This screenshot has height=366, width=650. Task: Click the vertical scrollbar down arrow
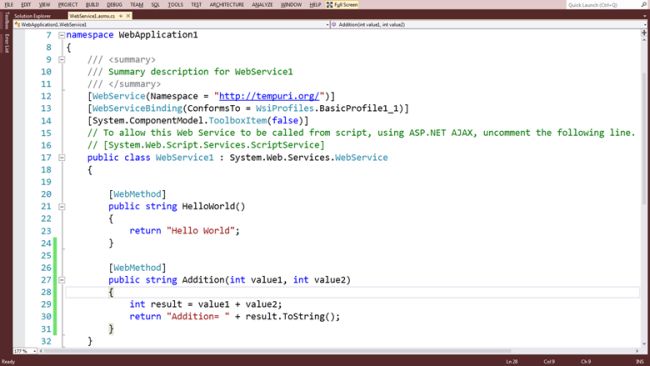coord(644,344)
